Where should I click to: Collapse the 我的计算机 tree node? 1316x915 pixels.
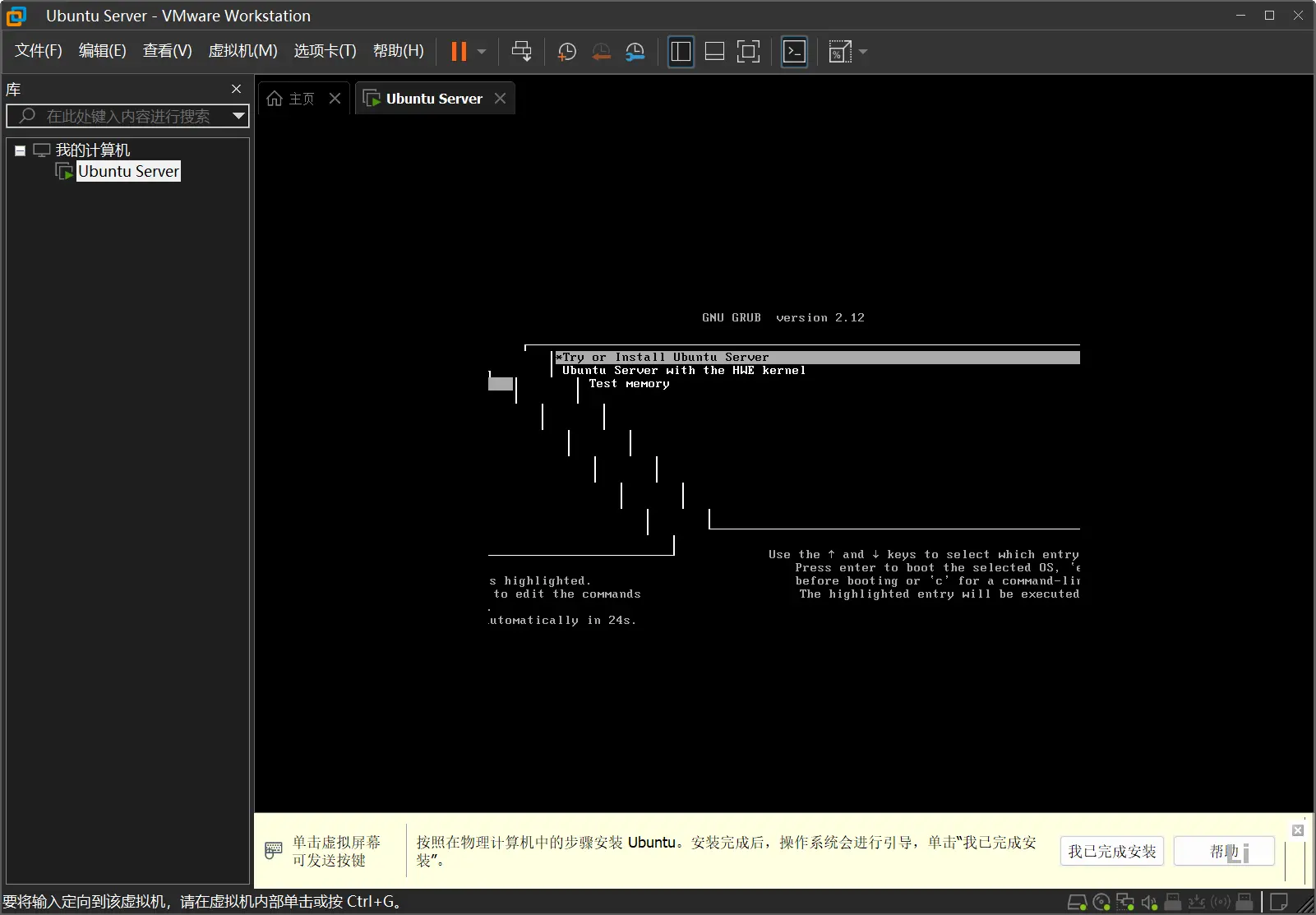20,150
